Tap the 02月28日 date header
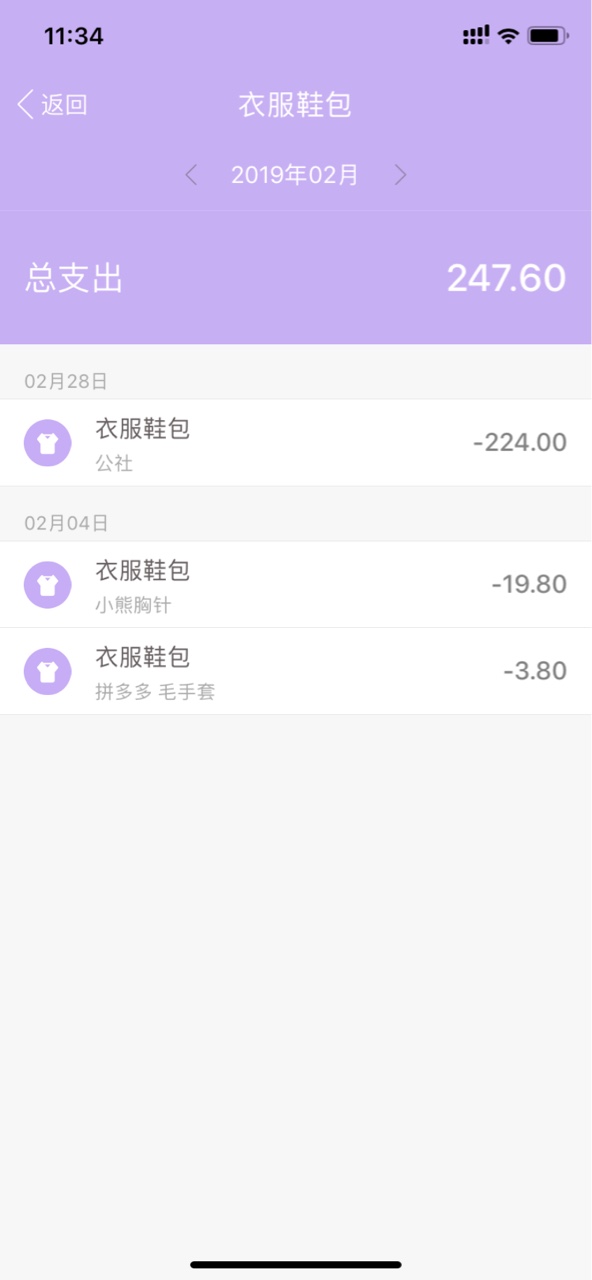This screenshot has height=1280, width=592. pos(66,381)
